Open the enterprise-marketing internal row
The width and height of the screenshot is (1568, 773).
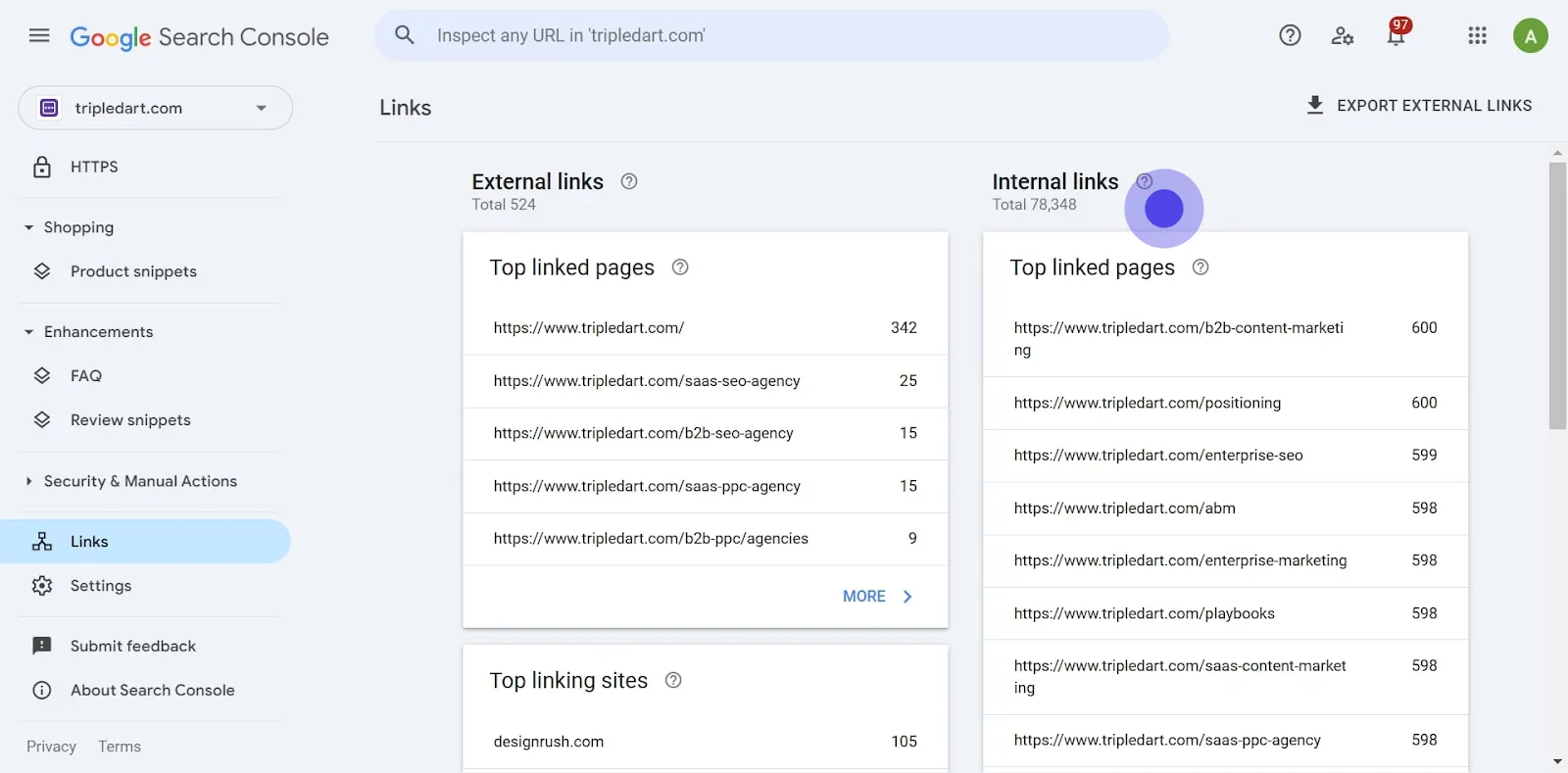click(x=1225, y=560)
